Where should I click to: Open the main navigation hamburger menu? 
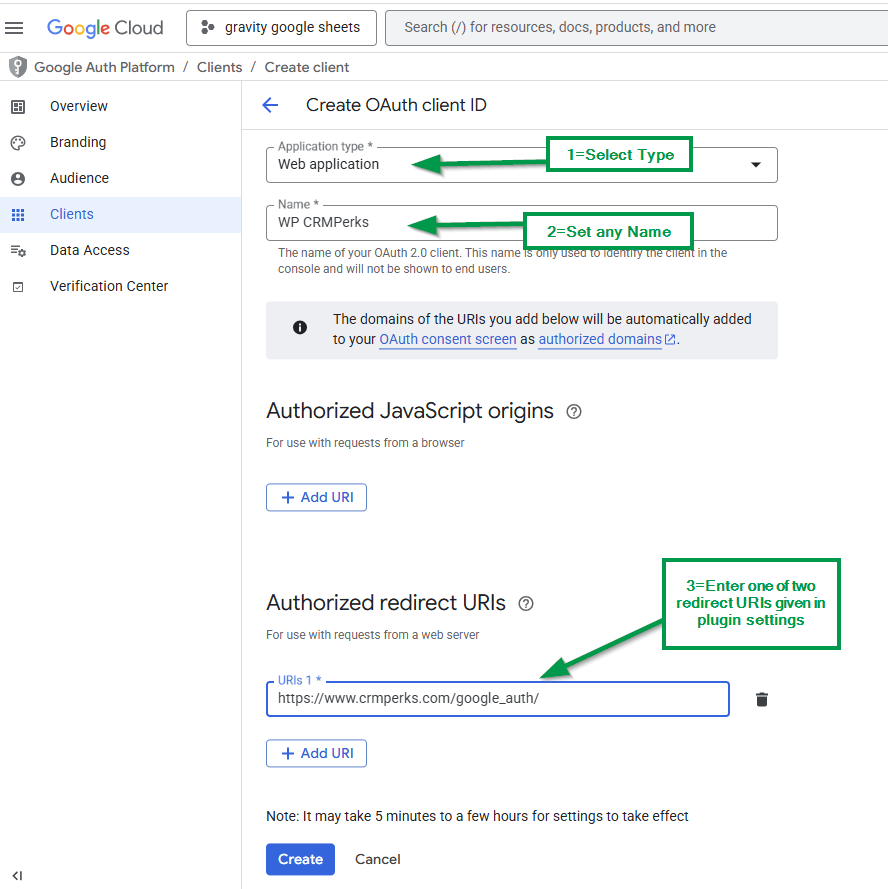14,28
